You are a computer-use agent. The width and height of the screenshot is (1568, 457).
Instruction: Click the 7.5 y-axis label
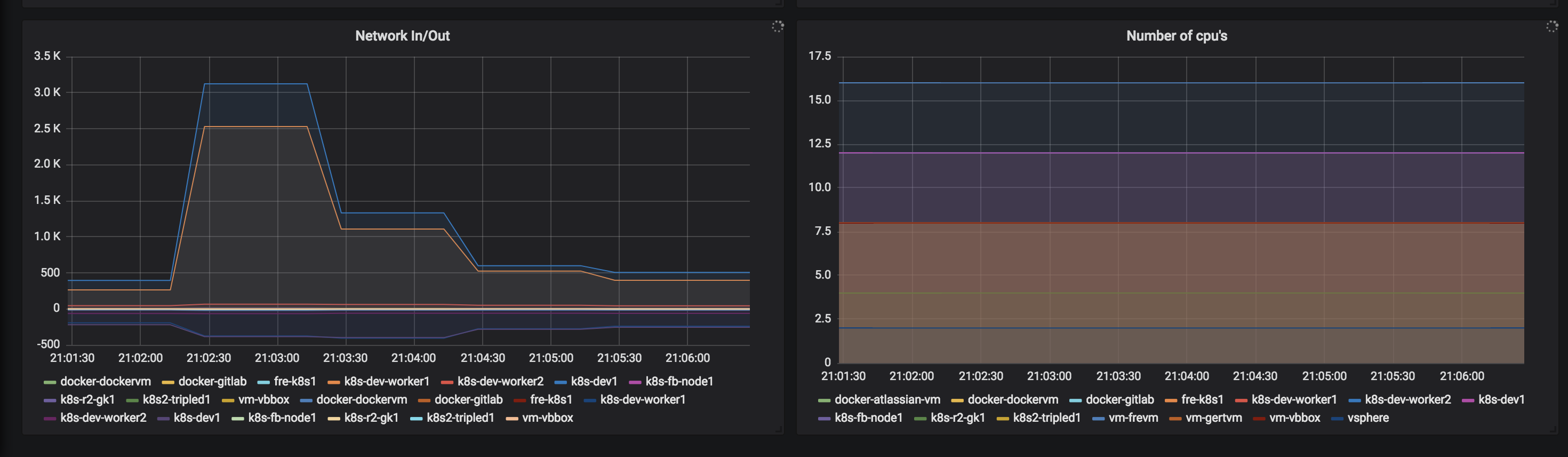click(822, 231)
